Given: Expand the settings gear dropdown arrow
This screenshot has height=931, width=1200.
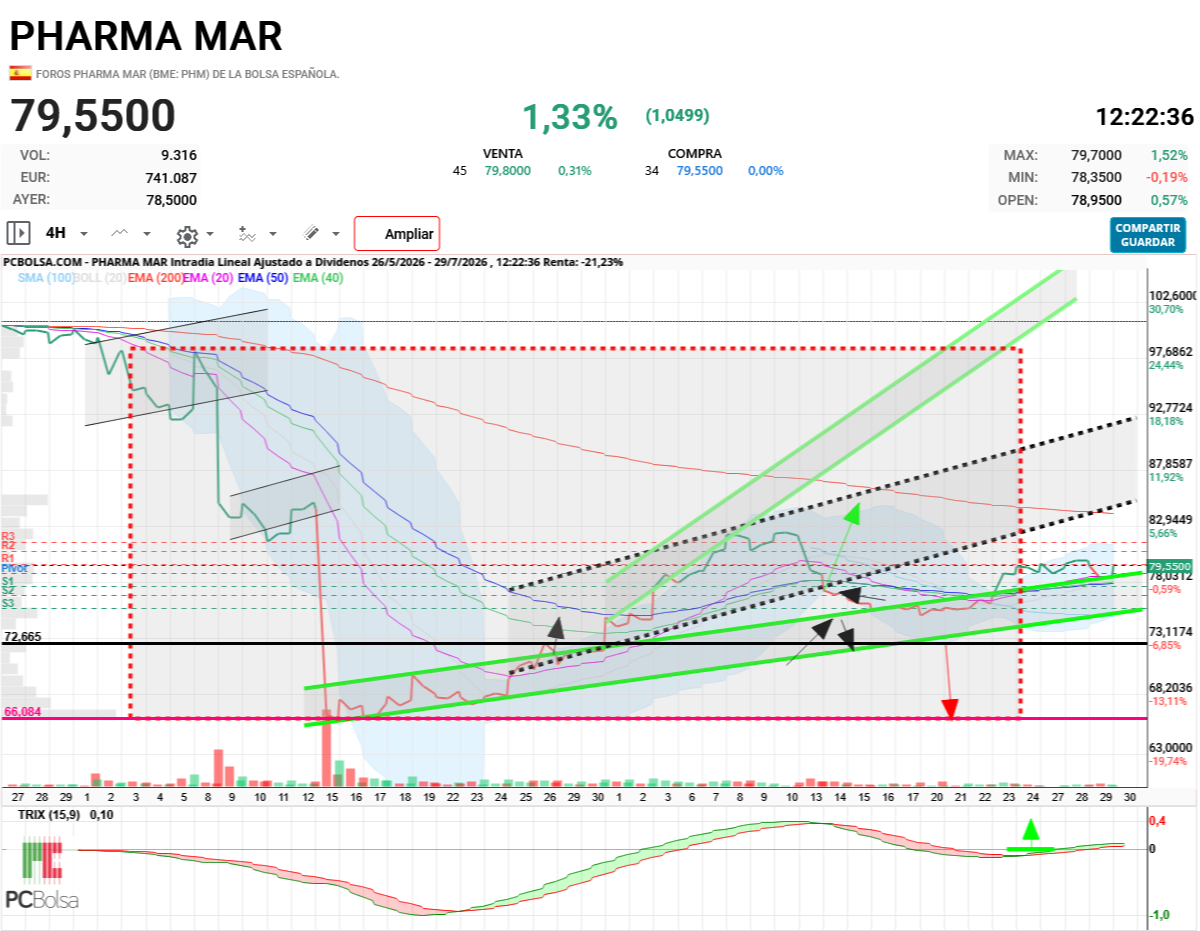Looking at the screenshot, I should pyautogui.click(x=210, y=235).
